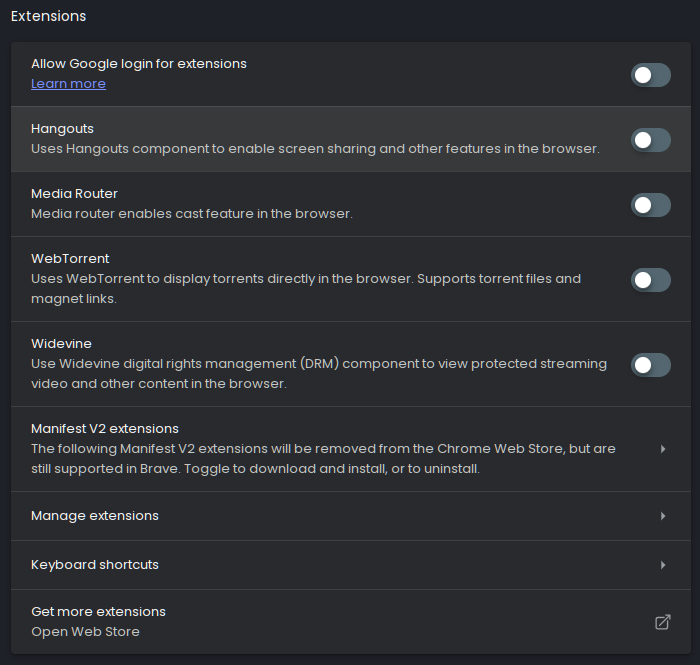This screenshot has height=665, width=700.
Task: Click the Keyboard shortcuts arrow icon
Action: tap(663, 565)
